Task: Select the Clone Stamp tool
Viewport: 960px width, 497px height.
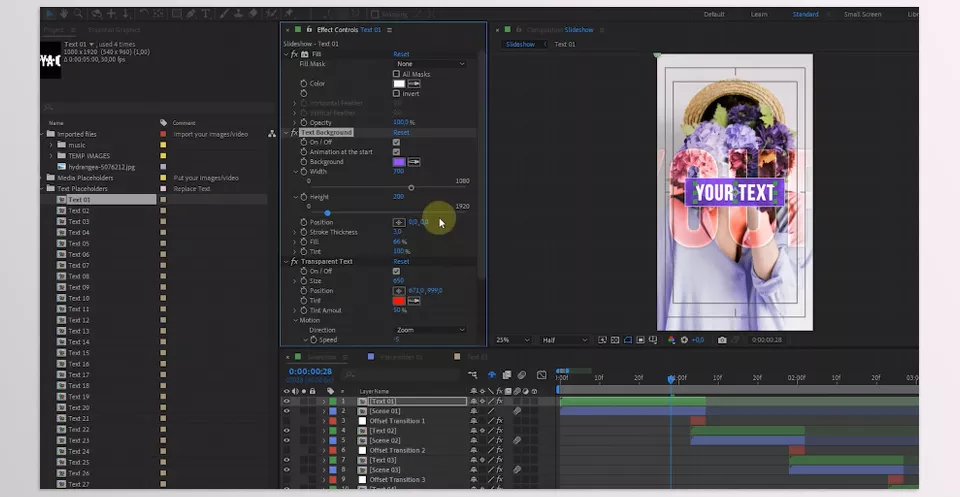Action: pyautogui.click(x=239, y=13)
